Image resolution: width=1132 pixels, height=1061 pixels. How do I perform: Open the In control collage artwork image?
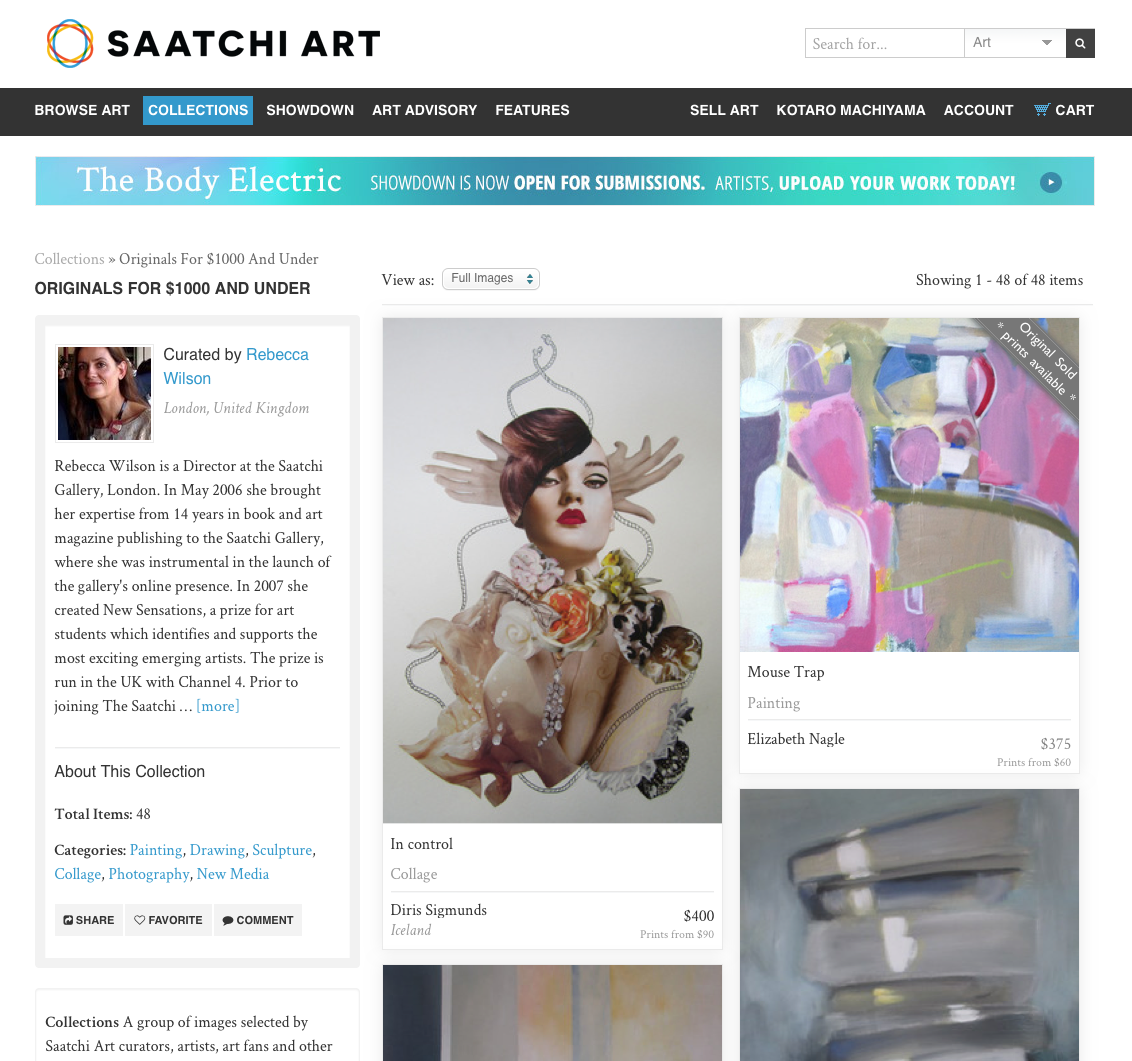[552, 570]
